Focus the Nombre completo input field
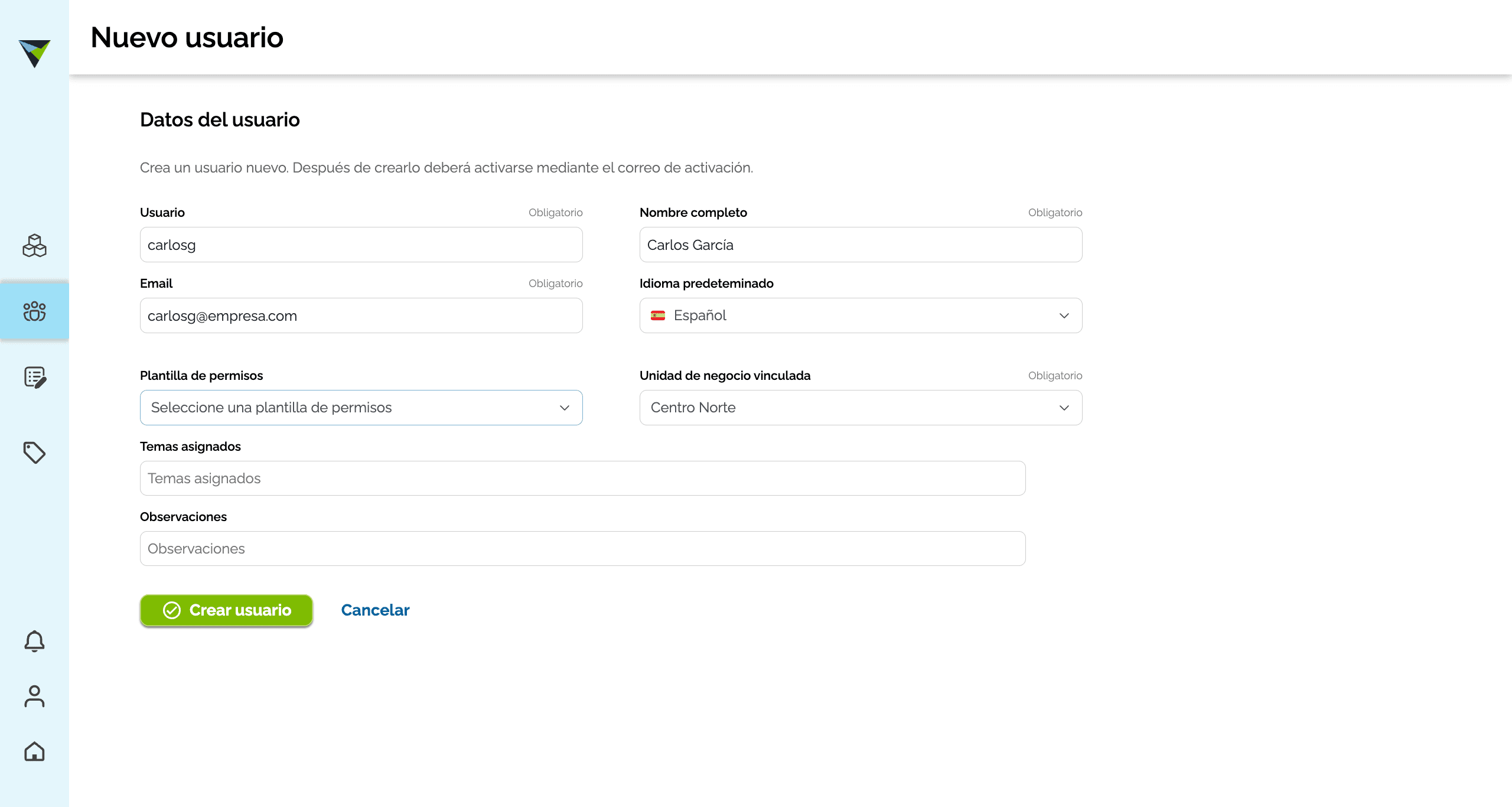1512x807 pixels. pos(861,245)
